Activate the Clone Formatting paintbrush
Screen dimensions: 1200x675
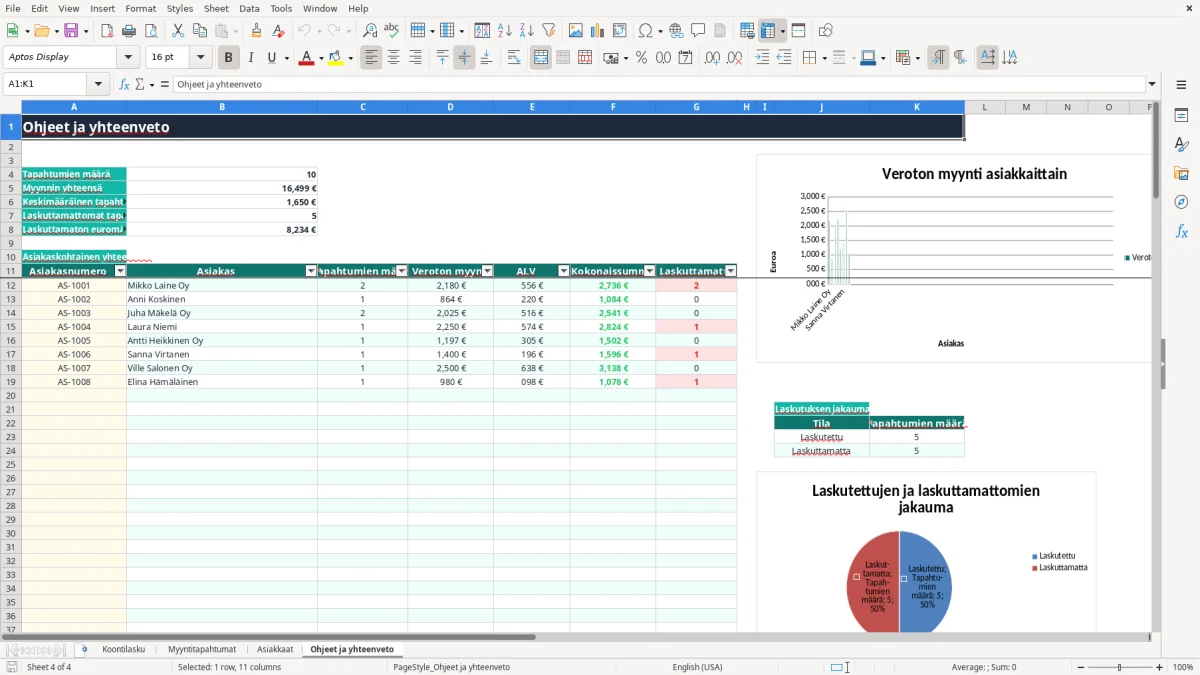click(x=256, y=31)
